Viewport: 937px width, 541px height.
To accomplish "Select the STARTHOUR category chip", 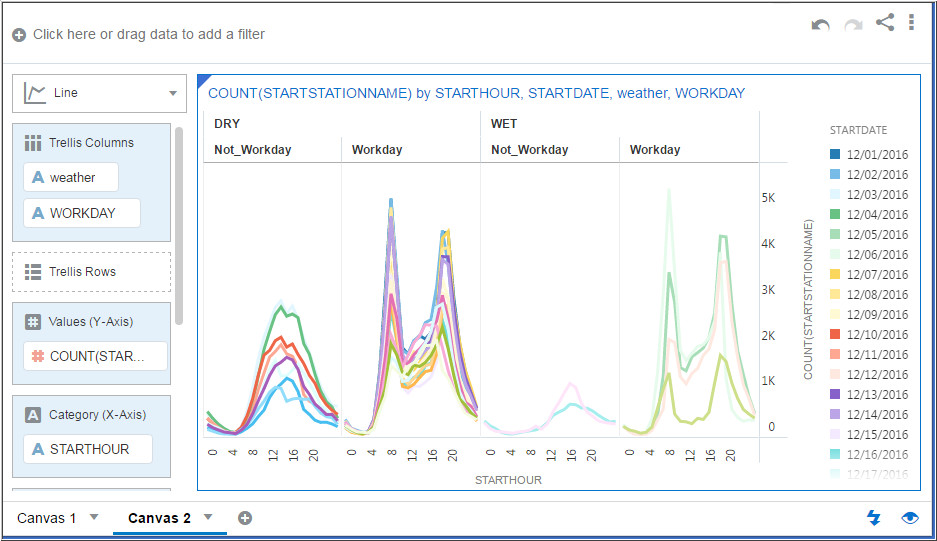I will [88, 449].
